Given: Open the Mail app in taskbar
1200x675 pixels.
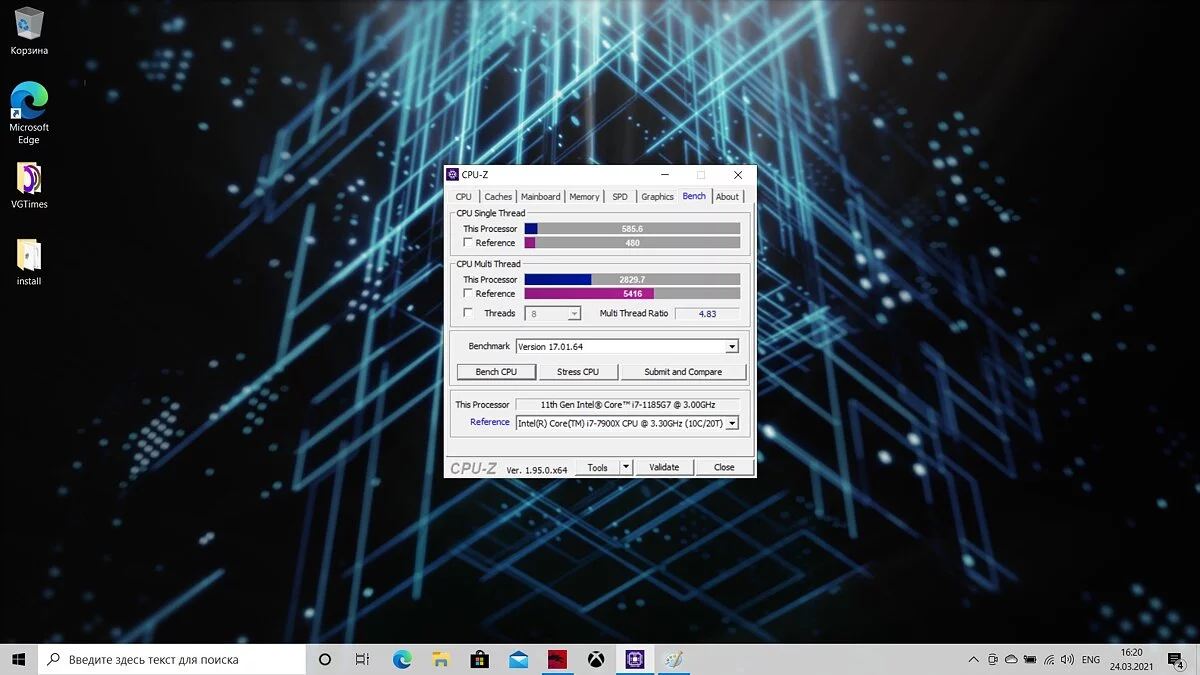Looking at the screenshot, I should click(518, 660).
